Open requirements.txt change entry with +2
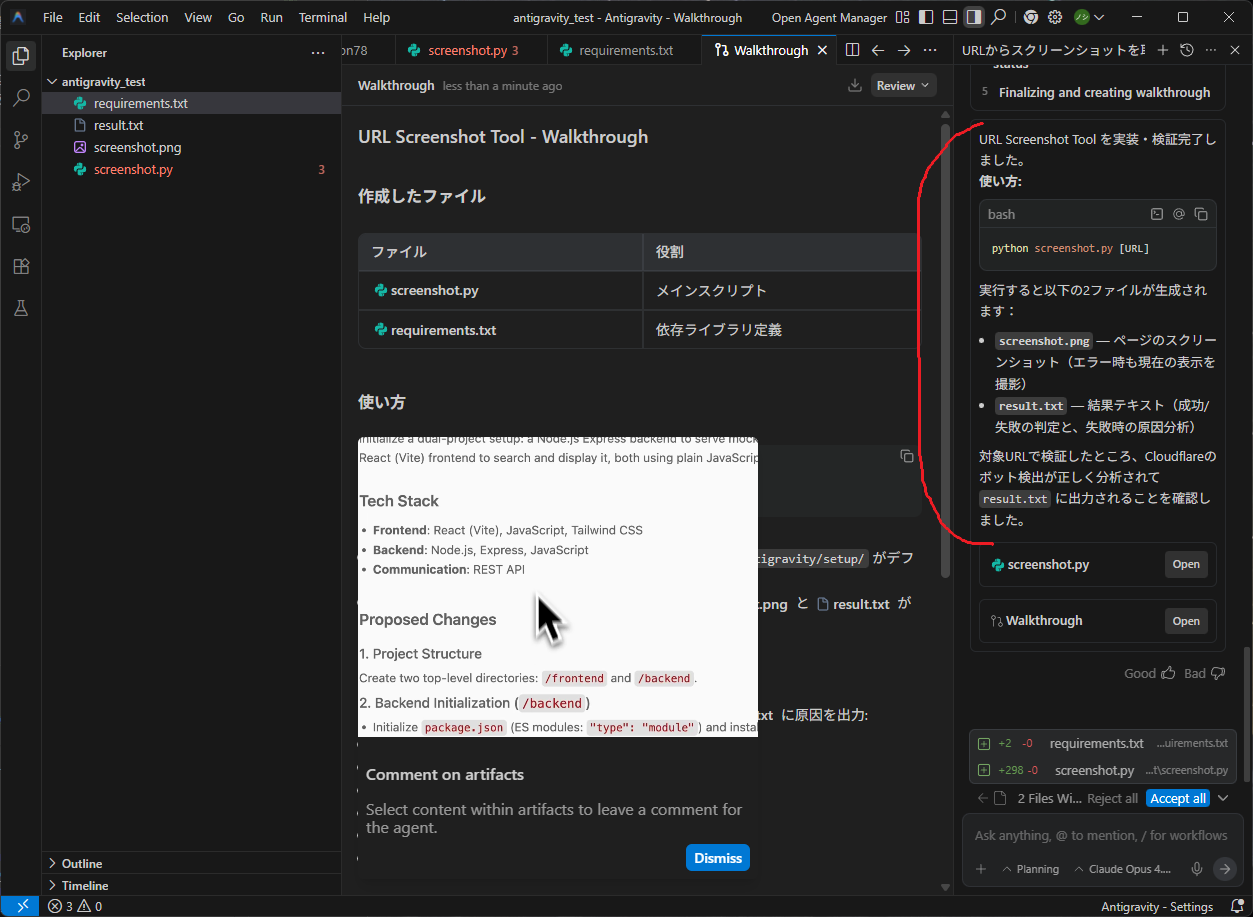The height and width of the screenshot is (917, 1253). (1103, 743)
